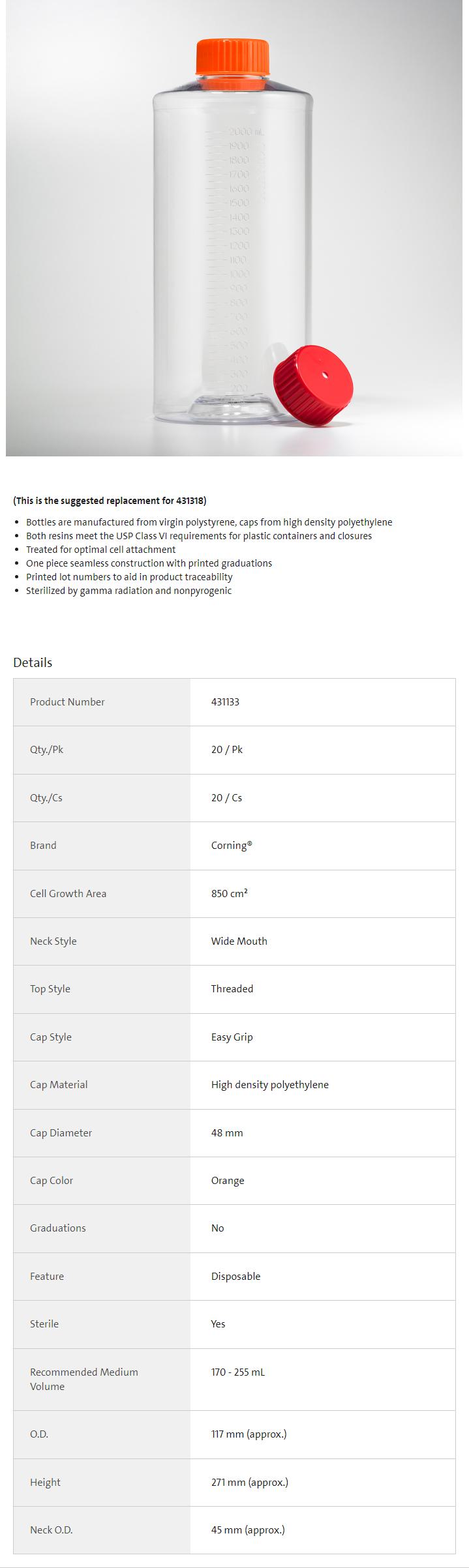Click the USP Class VI requirements bullet

point(198,536)
